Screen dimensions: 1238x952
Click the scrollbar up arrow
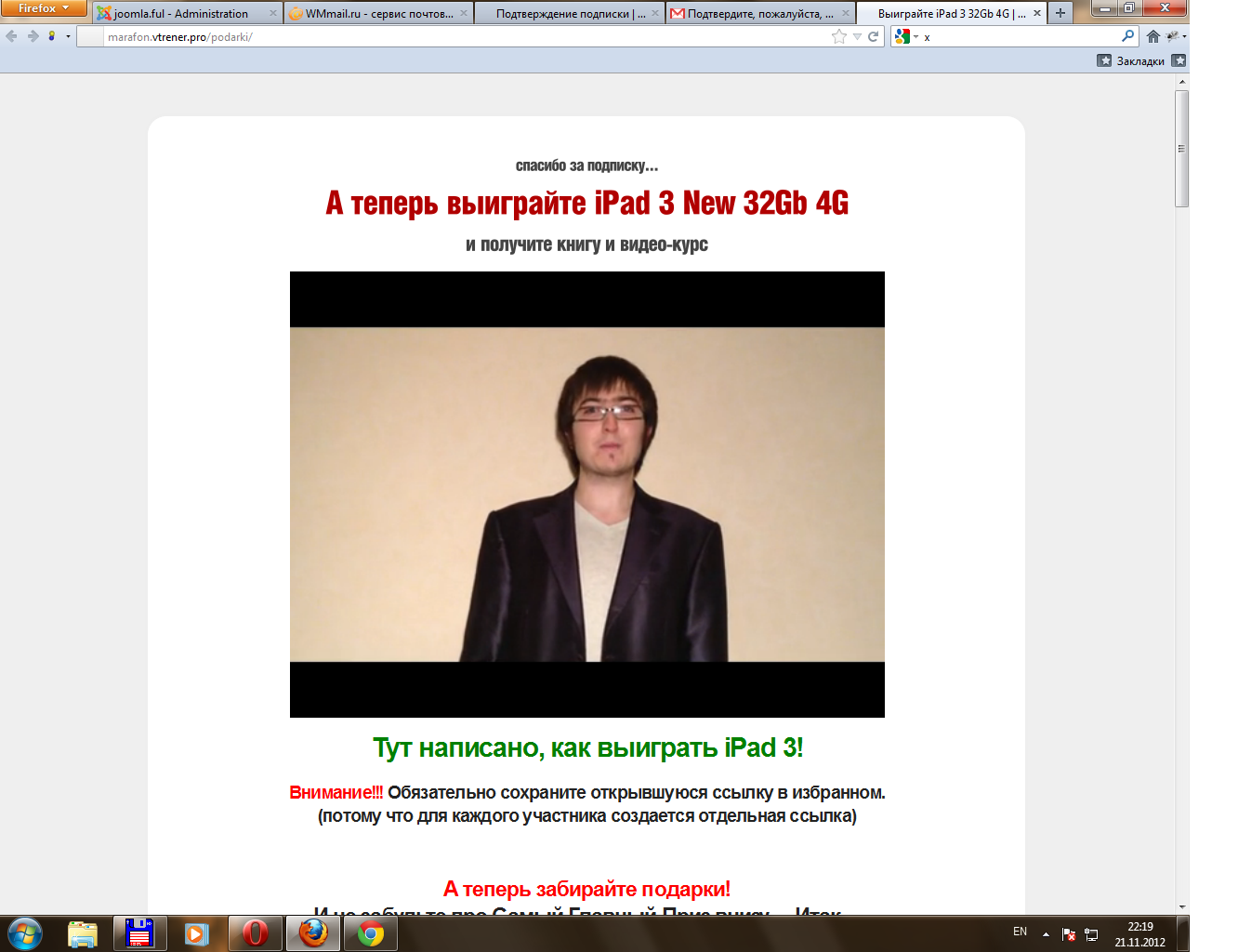coord(1182,83)
